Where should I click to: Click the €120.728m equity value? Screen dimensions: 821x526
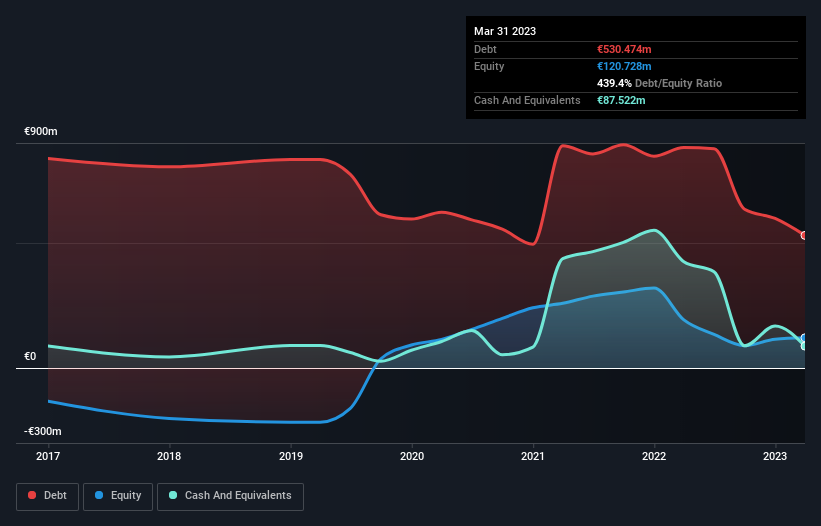[624, 66]
